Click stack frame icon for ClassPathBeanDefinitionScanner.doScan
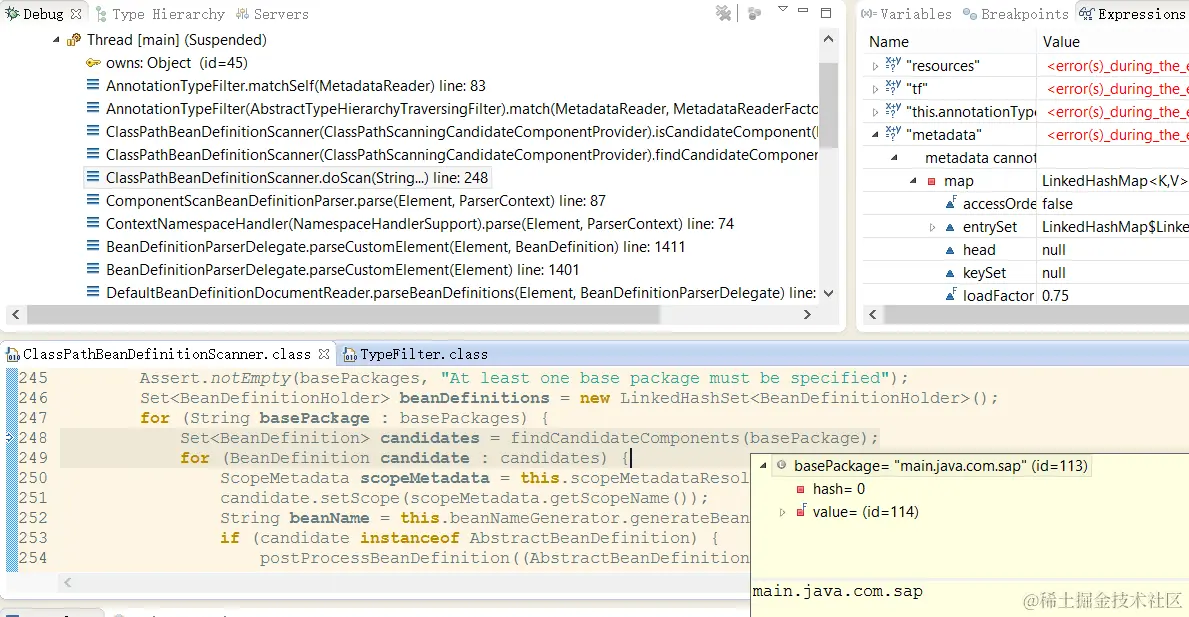The height and width of the screenshot is (617, 1189). tap(93, 177)
